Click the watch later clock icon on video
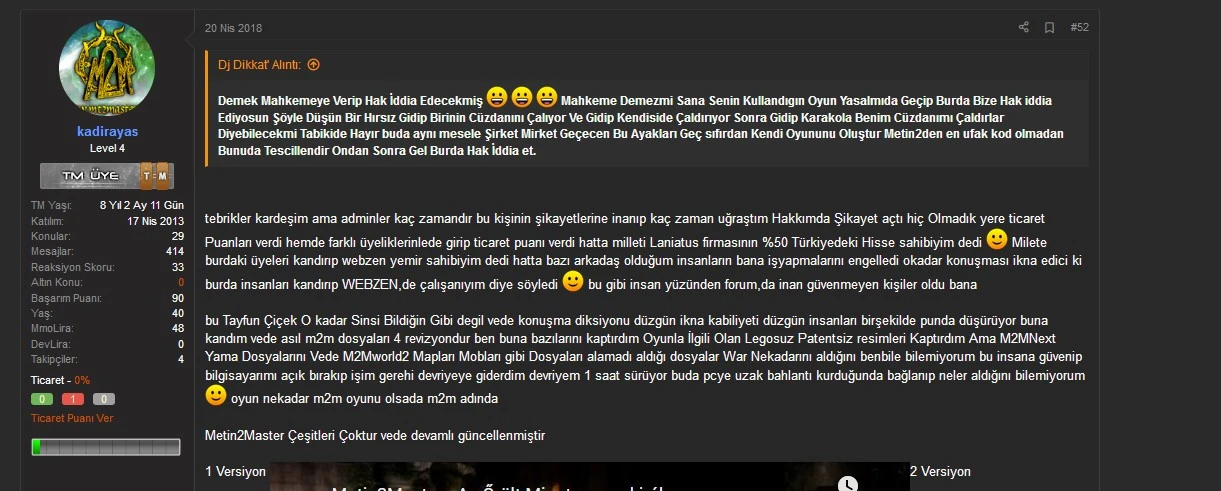The width and height of the screenshot is (1221, 491). click(848, 484)
